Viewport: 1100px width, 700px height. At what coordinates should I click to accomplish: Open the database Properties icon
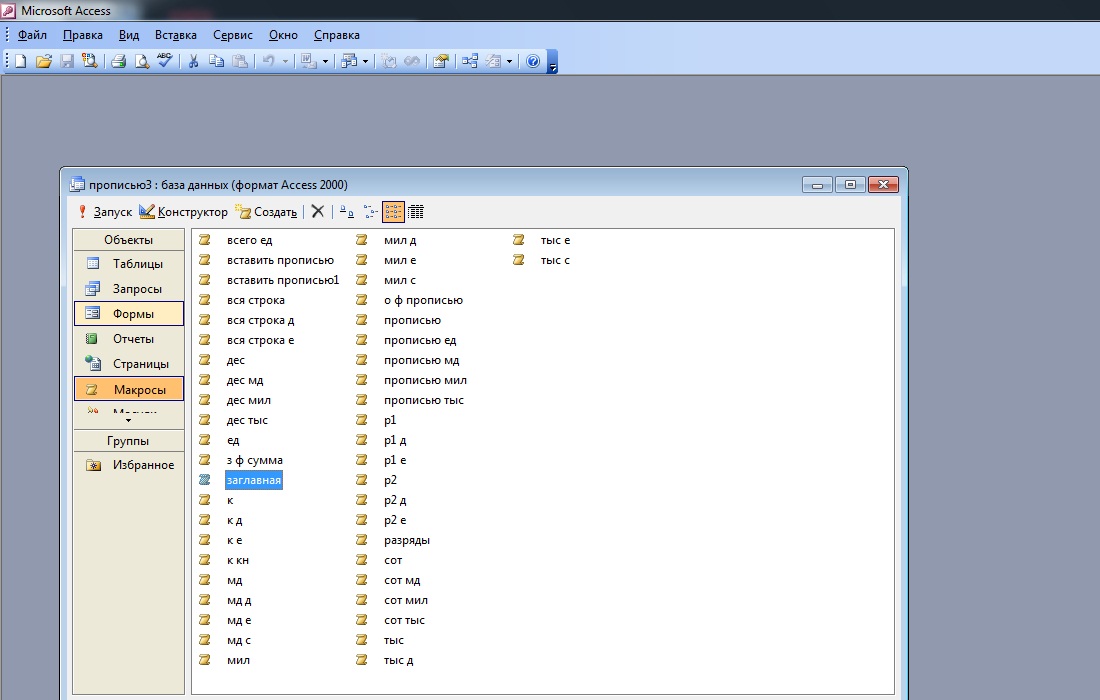pos(441,62)
